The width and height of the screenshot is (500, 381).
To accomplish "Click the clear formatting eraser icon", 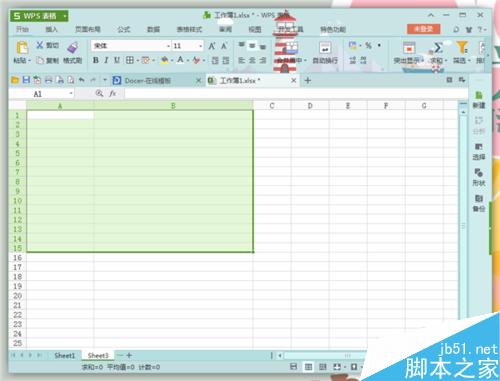I will pos(196,60).
